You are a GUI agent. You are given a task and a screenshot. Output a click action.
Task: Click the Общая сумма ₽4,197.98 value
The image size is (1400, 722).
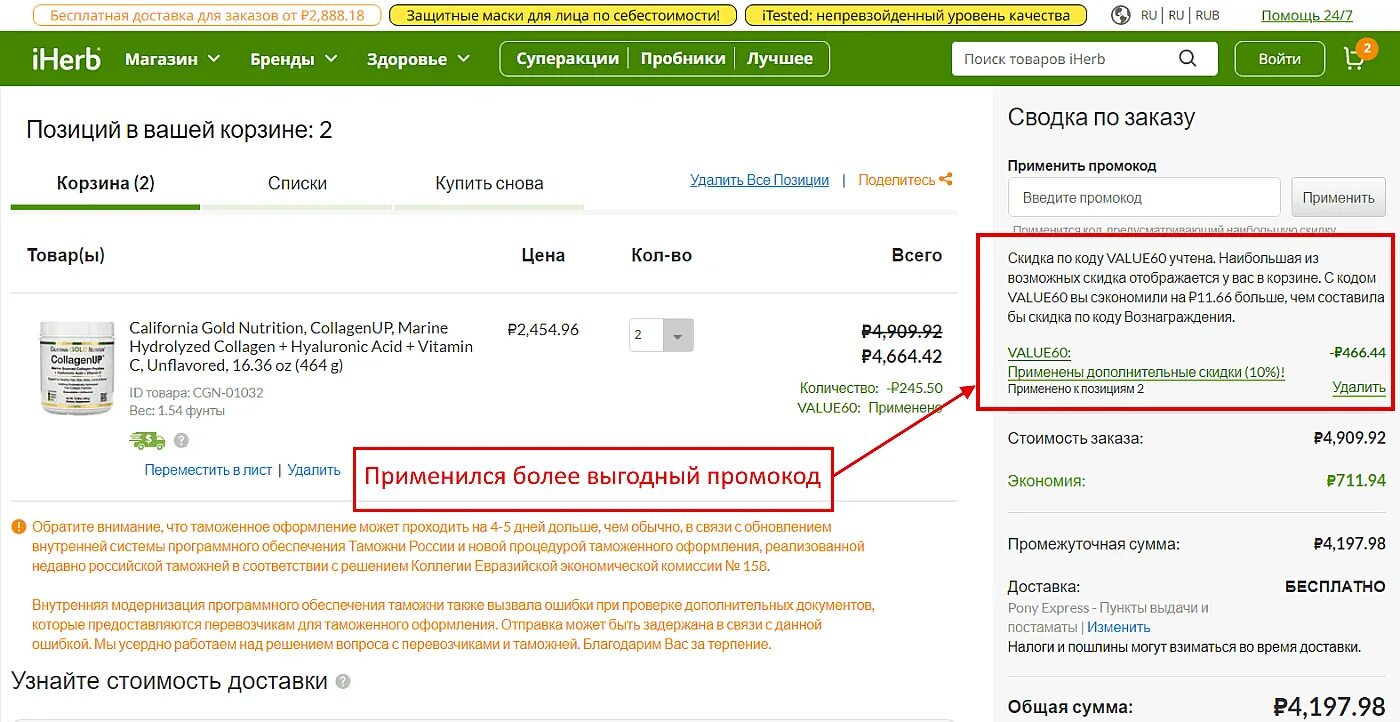(1329, 706)
